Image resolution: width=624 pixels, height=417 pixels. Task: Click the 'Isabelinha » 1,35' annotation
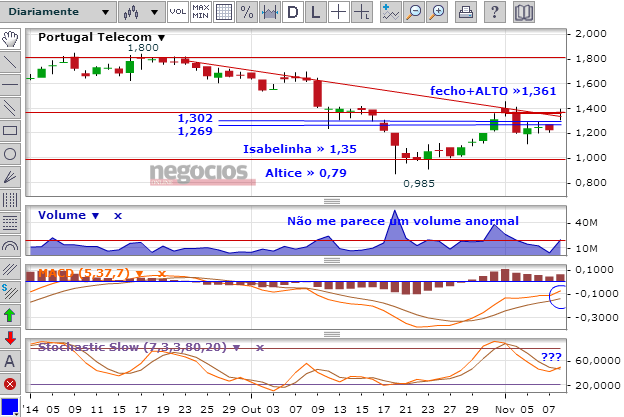300,149
